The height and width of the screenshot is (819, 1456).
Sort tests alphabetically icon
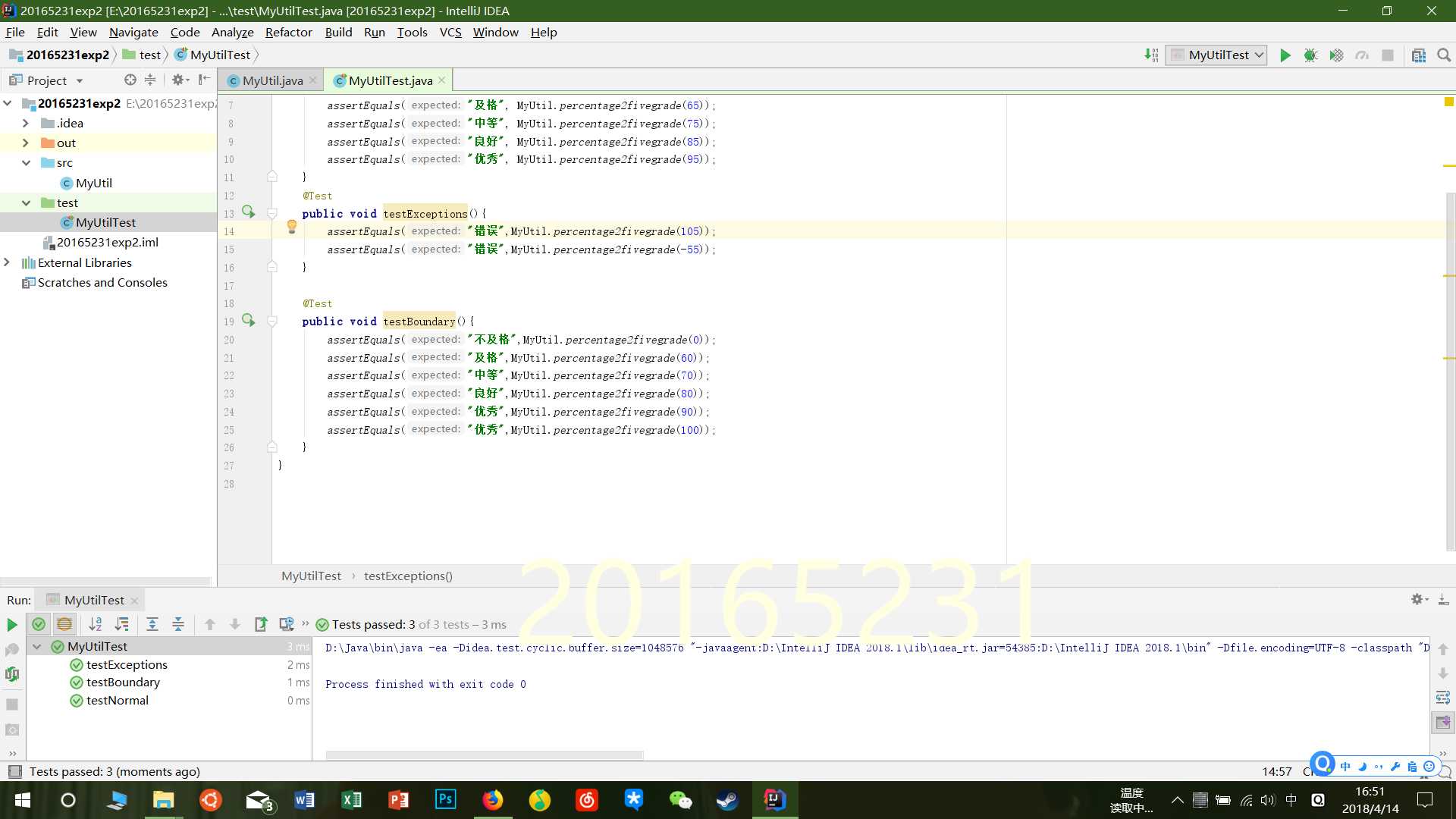(x=96, y=624)
